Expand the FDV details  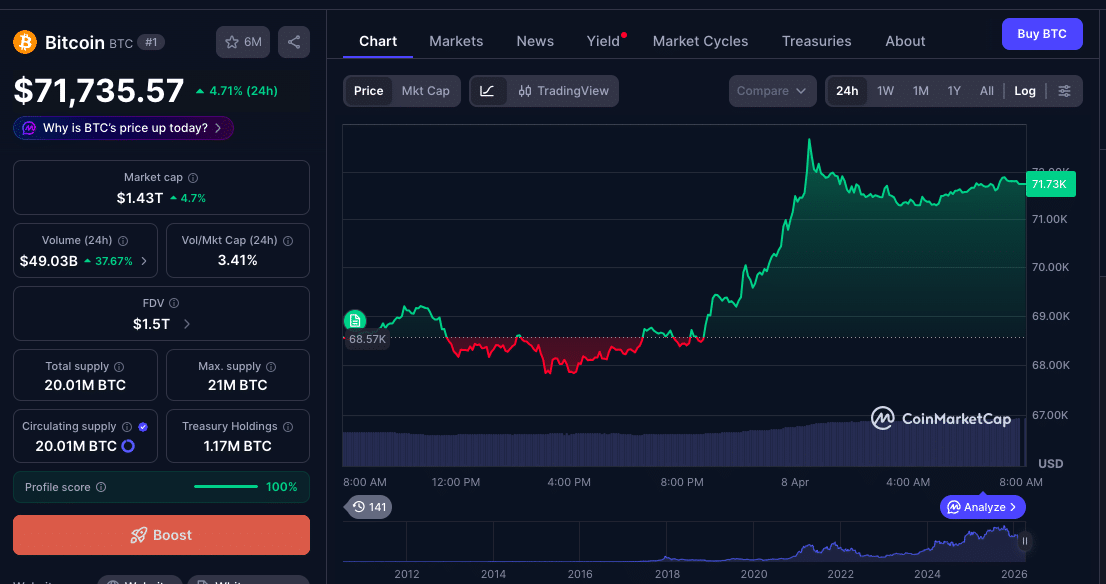click(186, 323)
